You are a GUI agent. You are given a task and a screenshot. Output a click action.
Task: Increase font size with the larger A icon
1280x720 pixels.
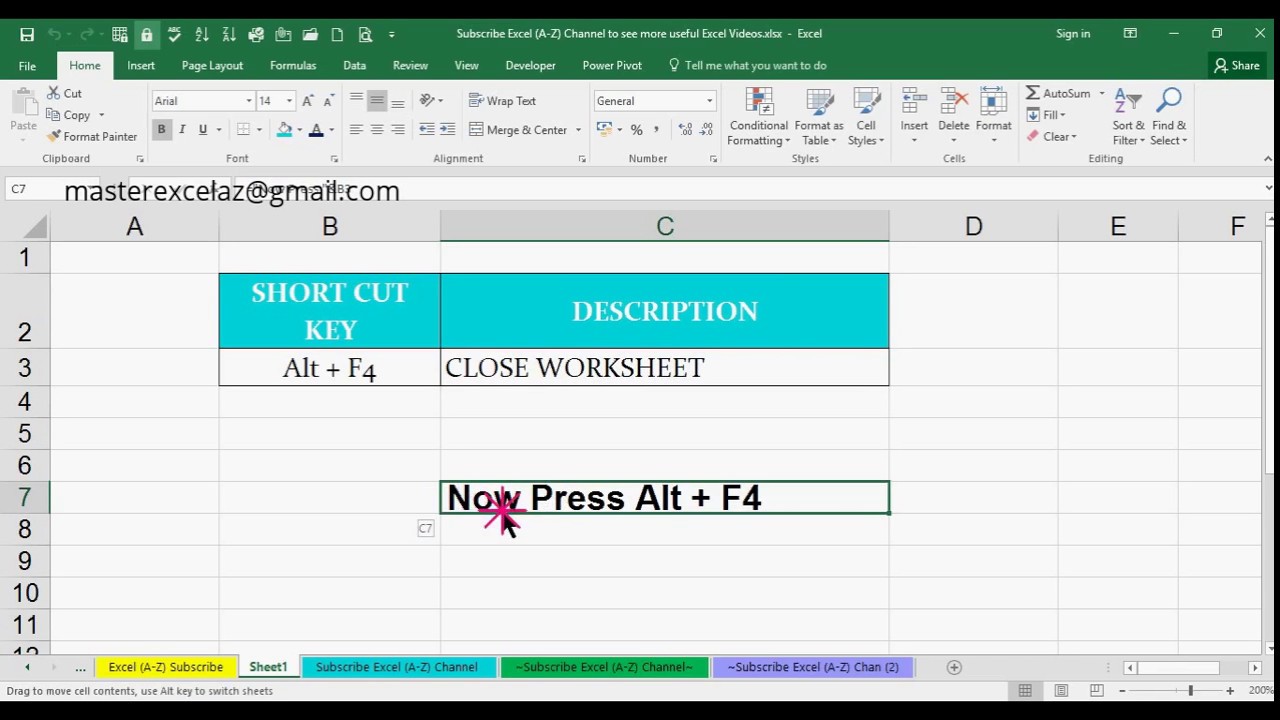[308, 101]
